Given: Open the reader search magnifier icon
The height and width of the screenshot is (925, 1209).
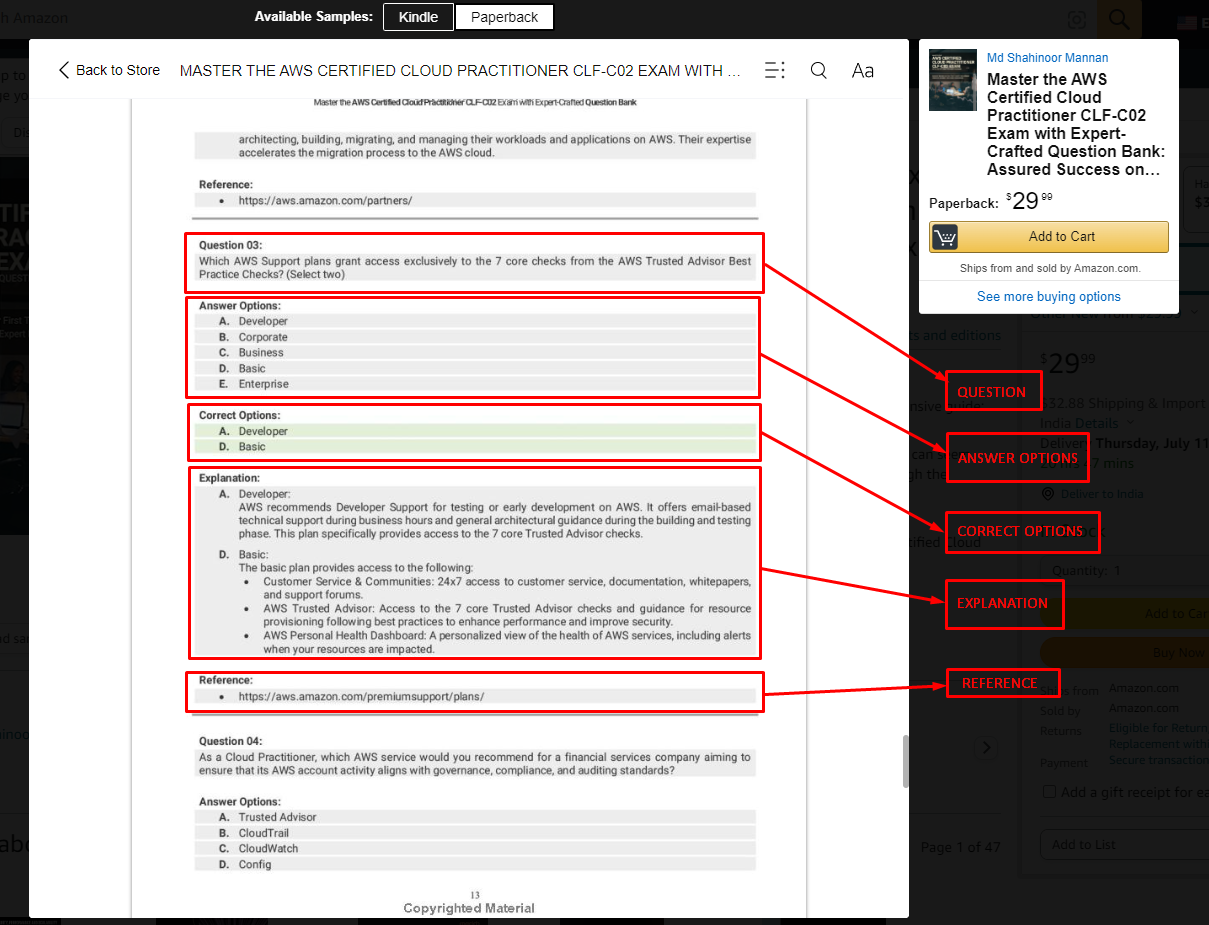Looking at the screenshot, I should click(x=819, y=70).
